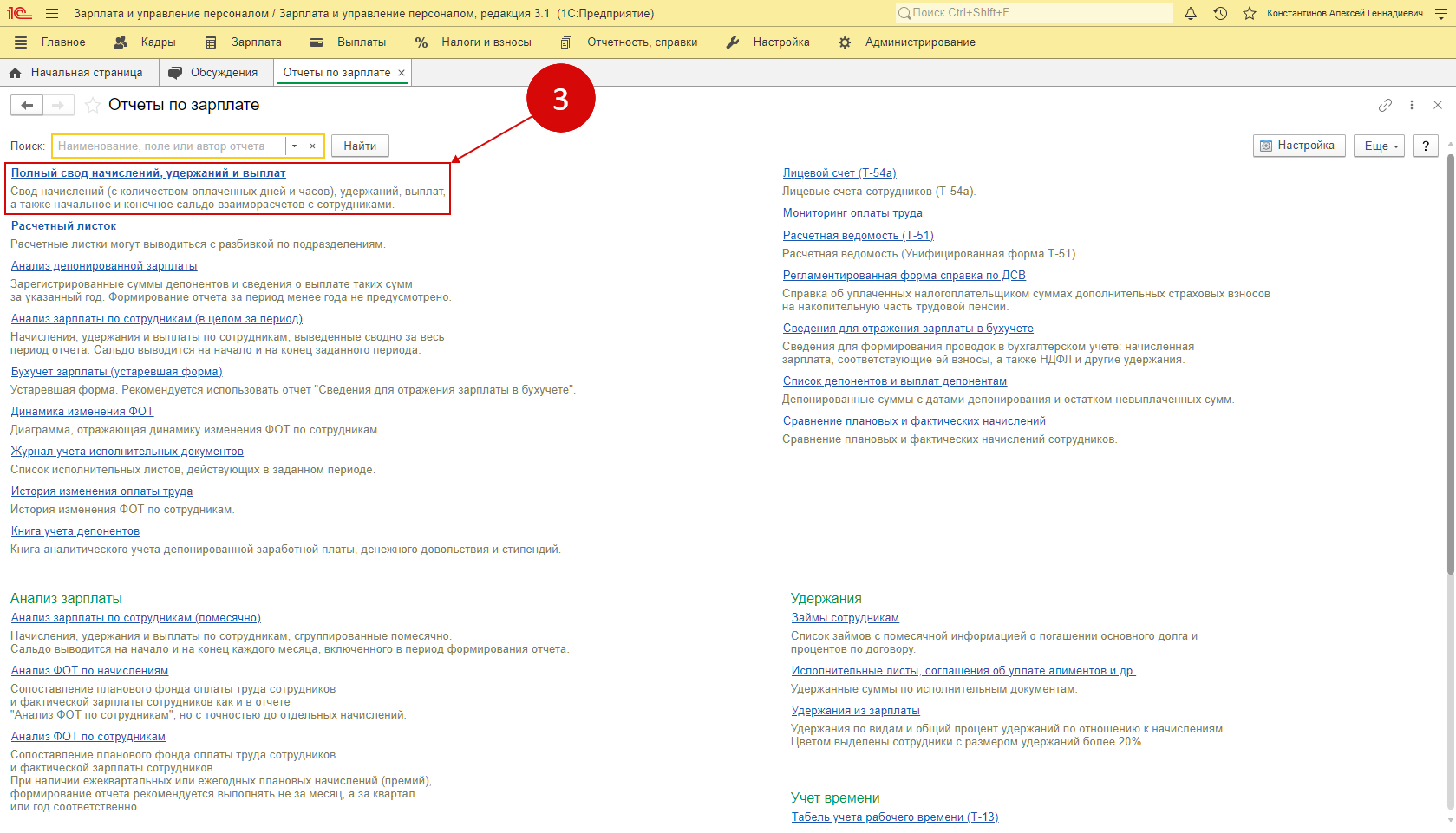Open Расчетная ведомость (Т-51) report
The image size is (1456, 833).
(x=858, y=236)
